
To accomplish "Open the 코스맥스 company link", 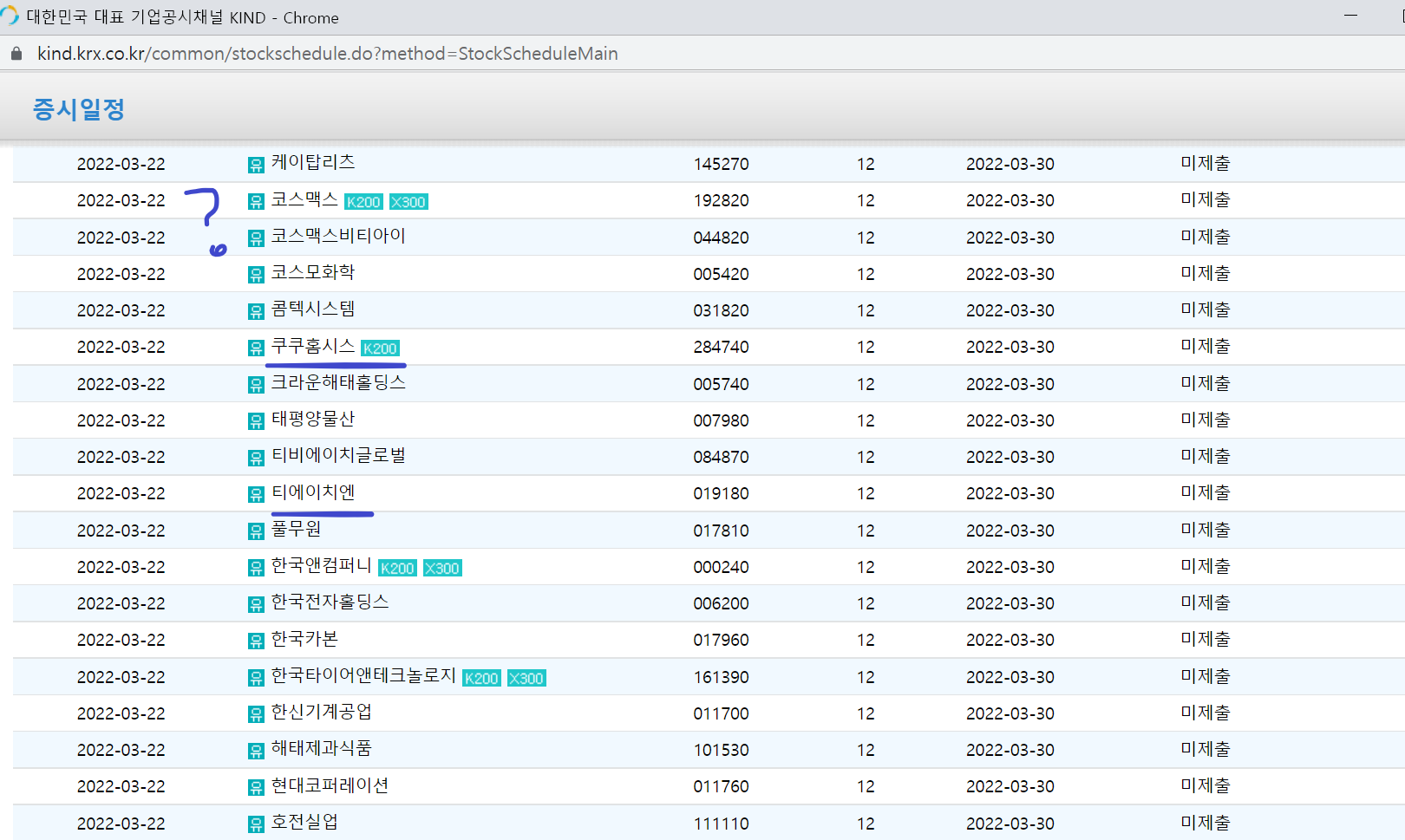I will point(304,199).
